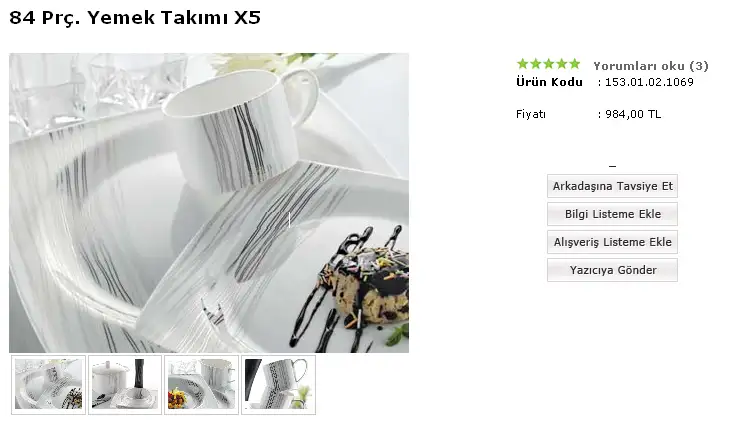Image resolution: width=754 pixels, height=425 pixels.
Task: Select the thumbnail with the colorful salad
Action: tap(201, 385)
